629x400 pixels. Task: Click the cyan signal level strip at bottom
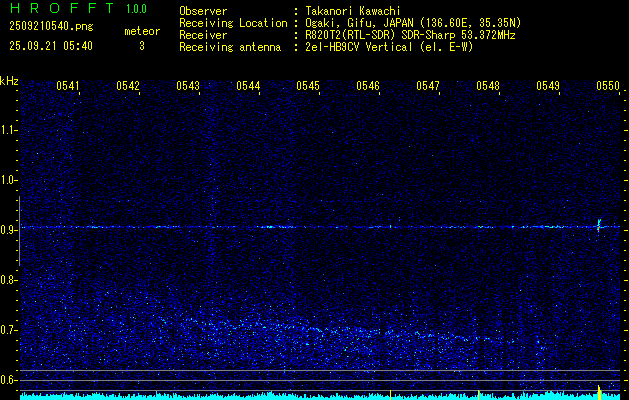coord(320,396)
